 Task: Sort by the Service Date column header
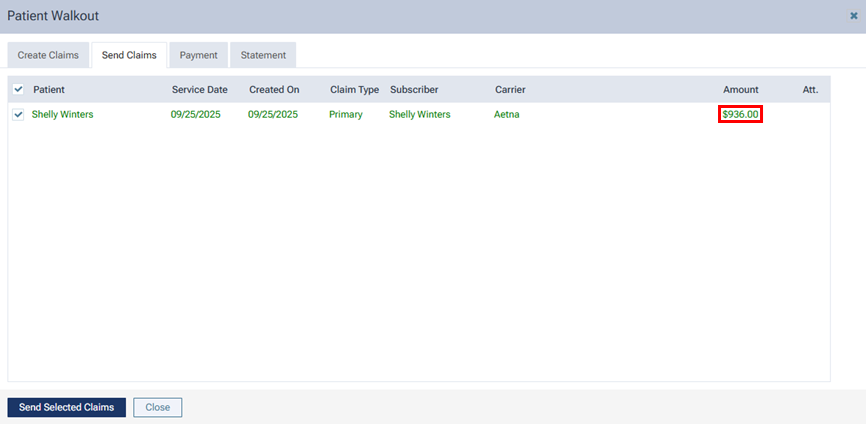tap(199, 90)
